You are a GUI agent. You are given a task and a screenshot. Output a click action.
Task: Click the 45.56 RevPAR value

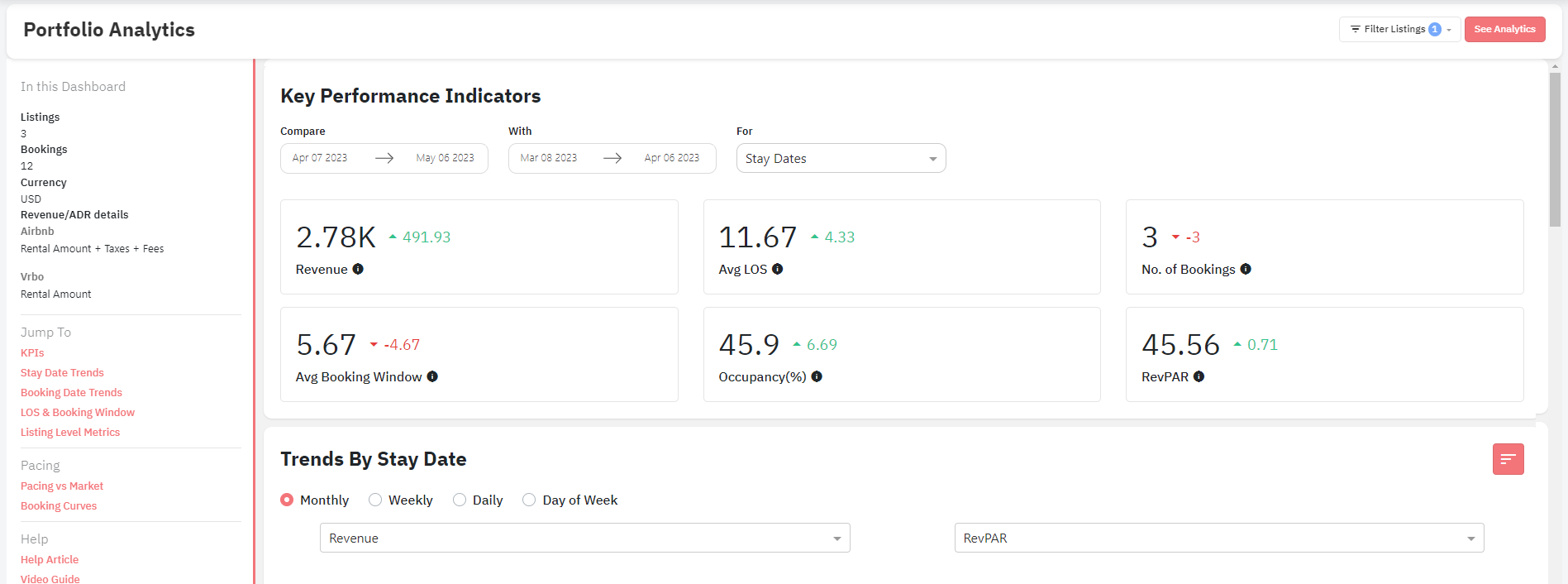coord(1180,345)
